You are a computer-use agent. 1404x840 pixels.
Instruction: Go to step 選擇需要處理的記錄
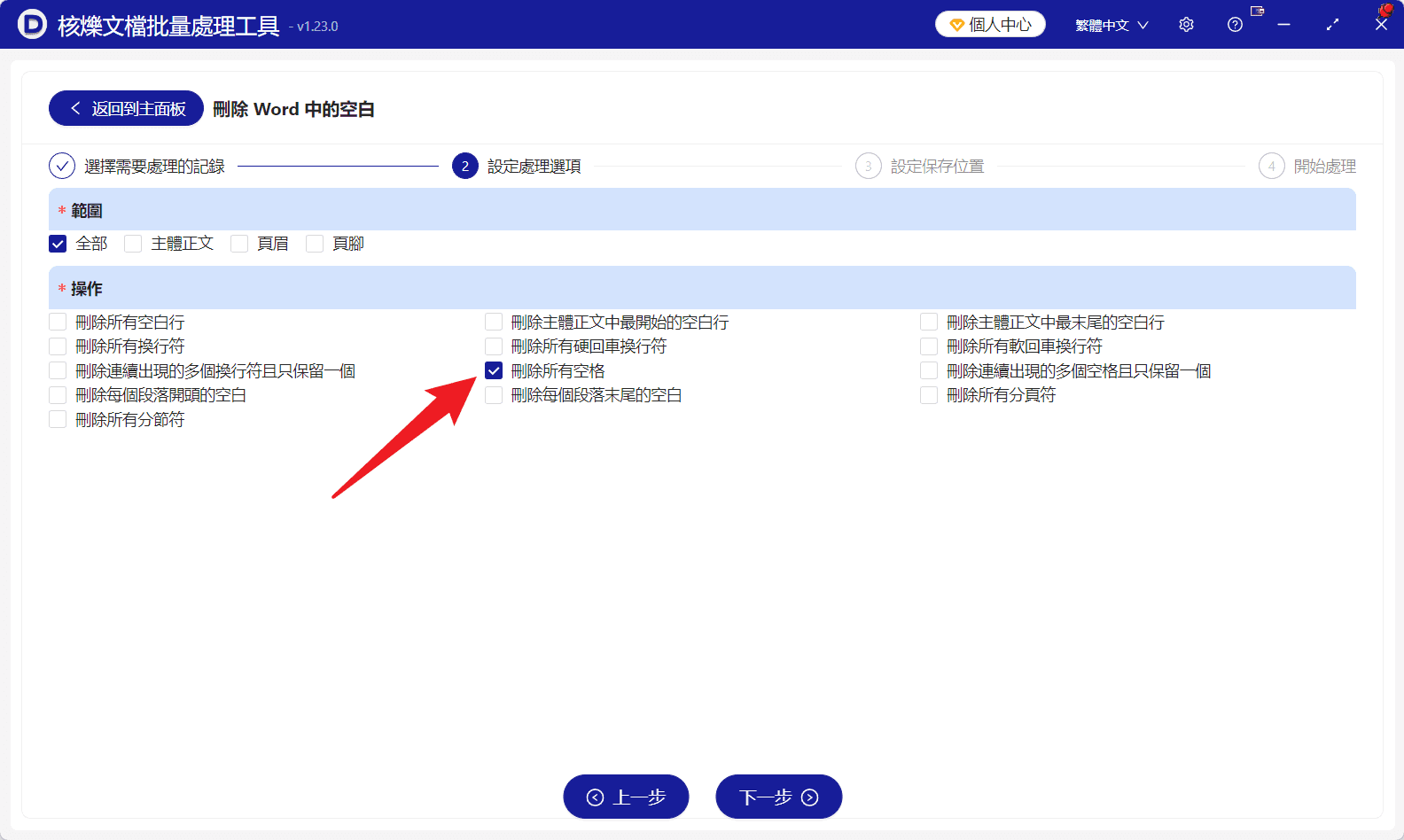pos(137,166)
